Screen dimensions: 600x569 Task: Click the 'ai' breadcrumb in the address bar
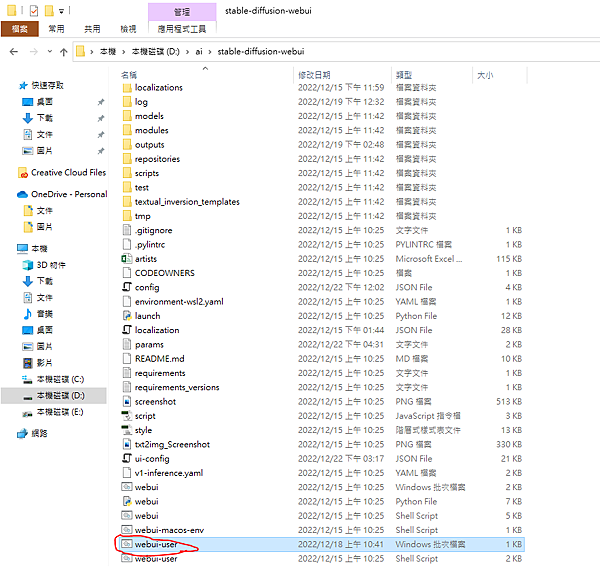click(199, 52)
